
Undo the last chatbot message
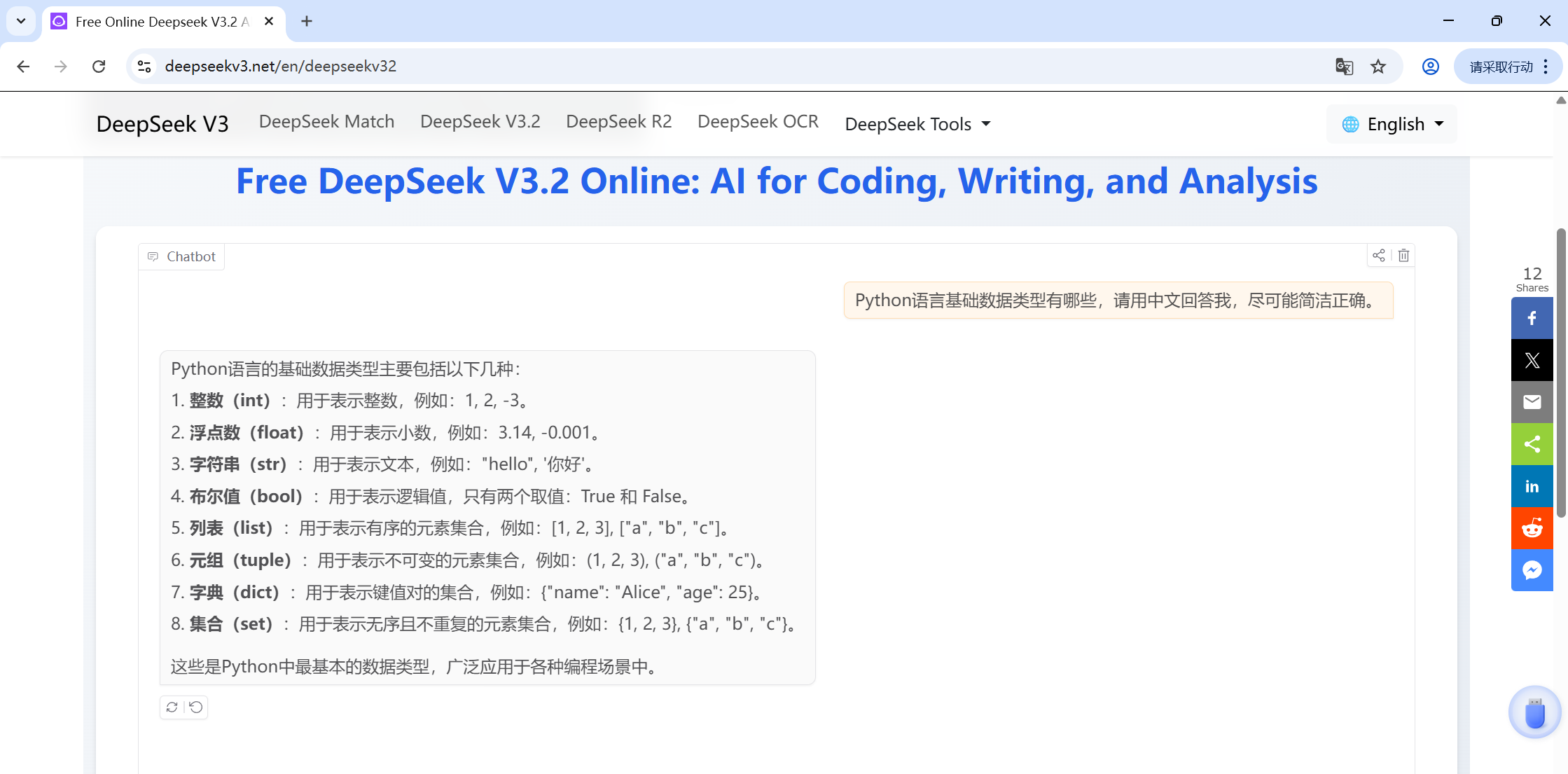coord(196,707)
